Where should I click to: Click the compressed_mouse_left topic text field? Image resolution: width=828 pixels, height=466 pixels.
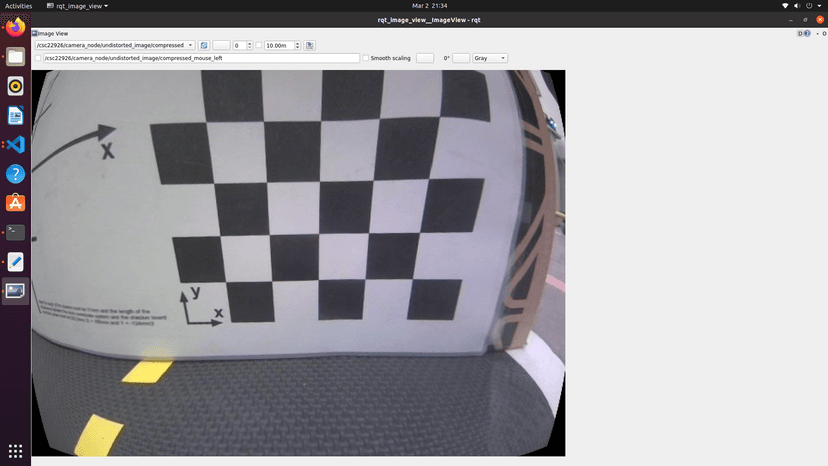click(x=200, y=58)
